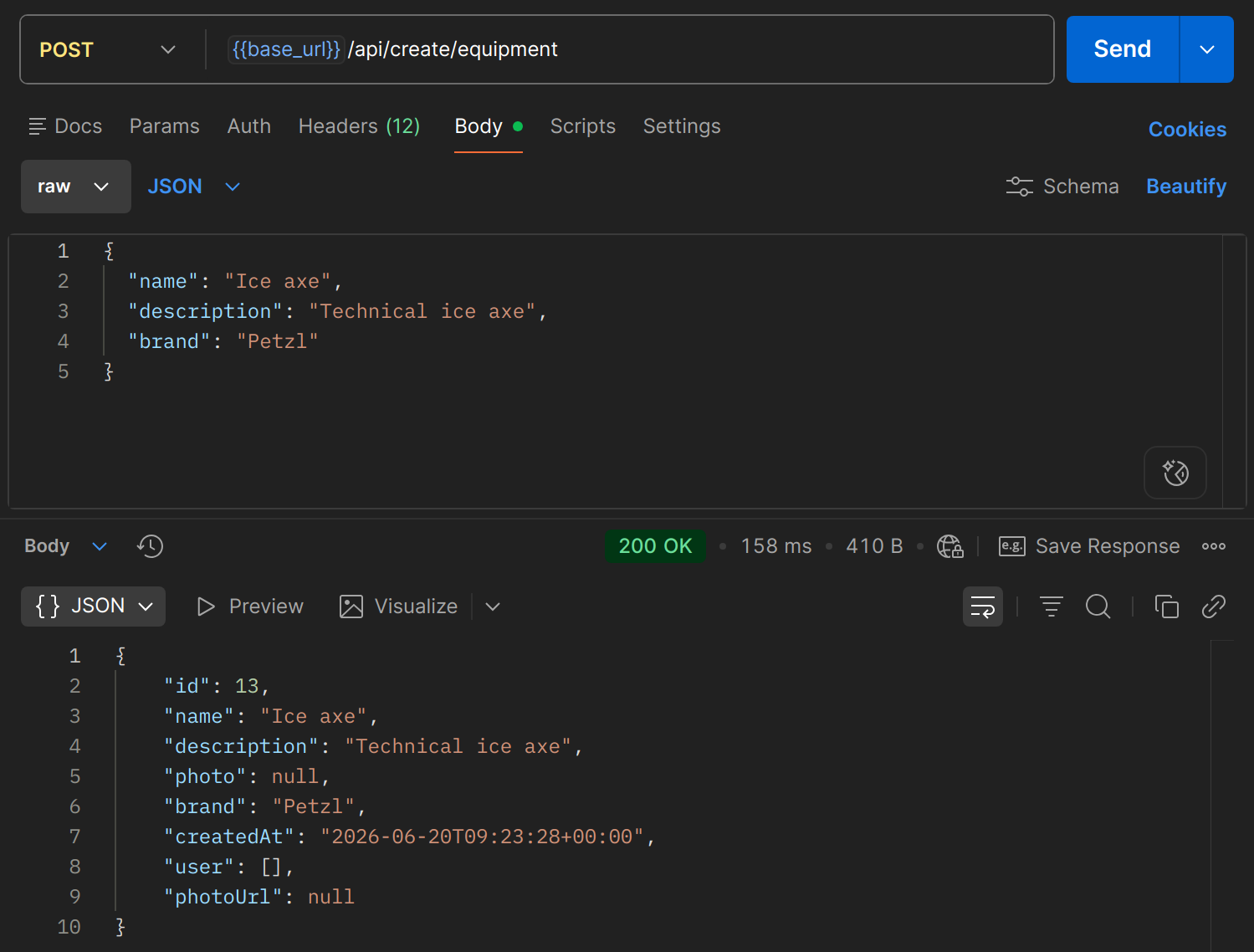1254x952 pixels.
Task: Search within response body
Action: (1098, 607)
